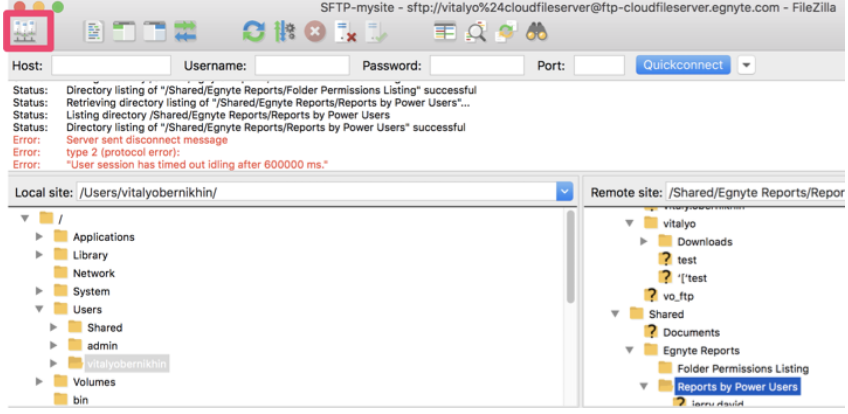This screenshot has height=414, width=848.
Task: Toggle synchronized browsing icon
Action: (506, 32)
